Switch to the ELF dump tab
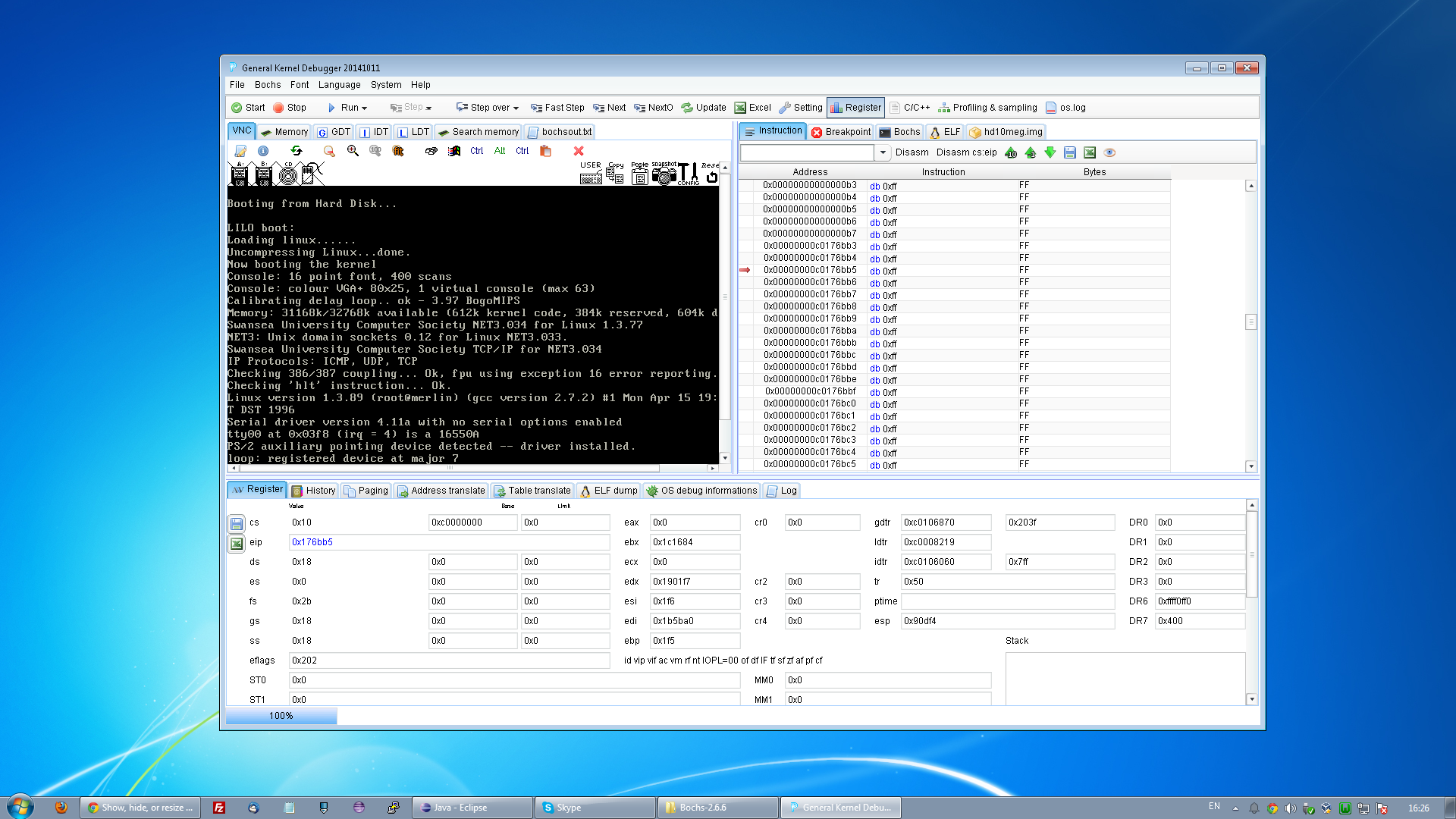The image size is (1456, 819). pos(608,491)
